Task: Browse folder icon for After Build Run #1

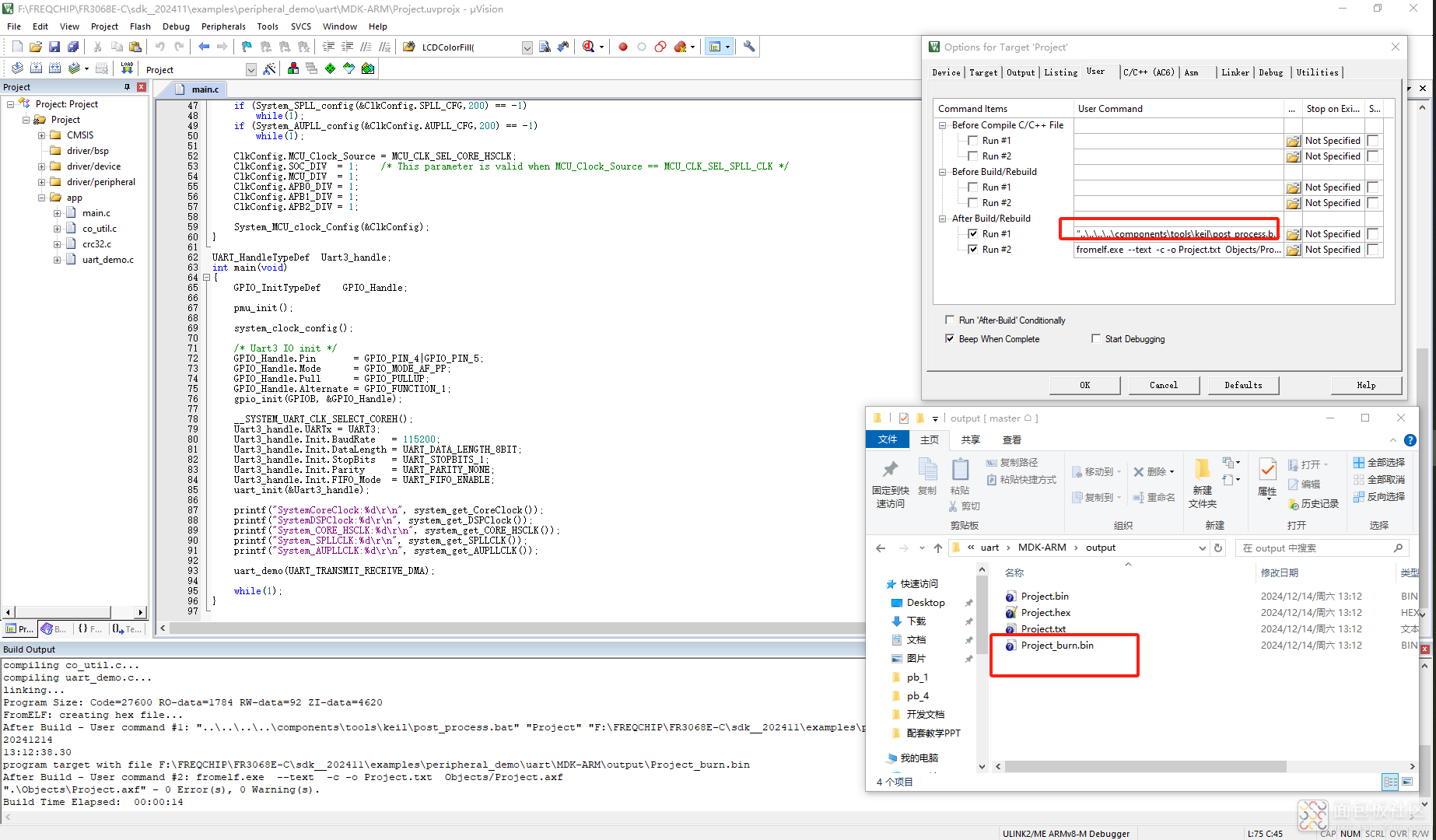Action: [x=1293, y=234]
